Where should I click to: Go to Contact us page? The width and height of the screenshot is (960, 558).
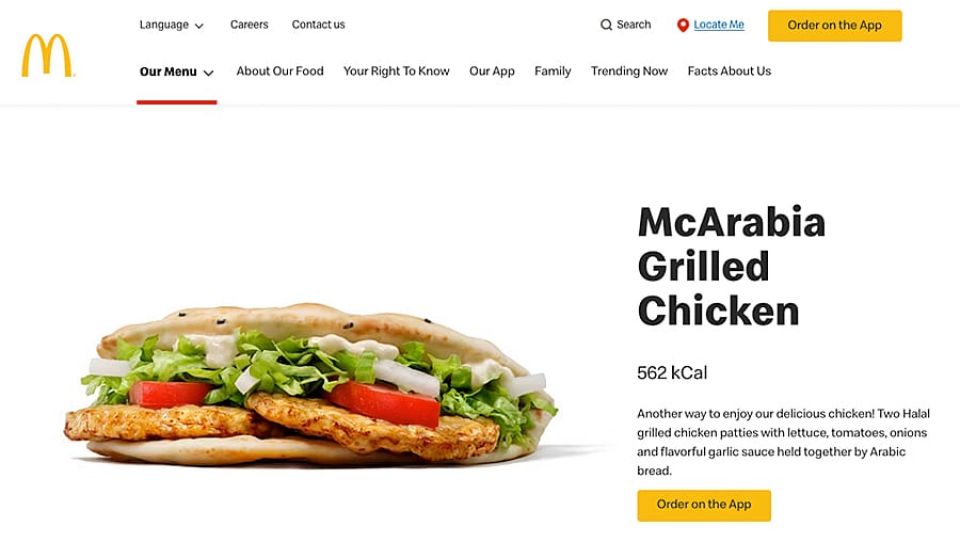coord(318,25)
